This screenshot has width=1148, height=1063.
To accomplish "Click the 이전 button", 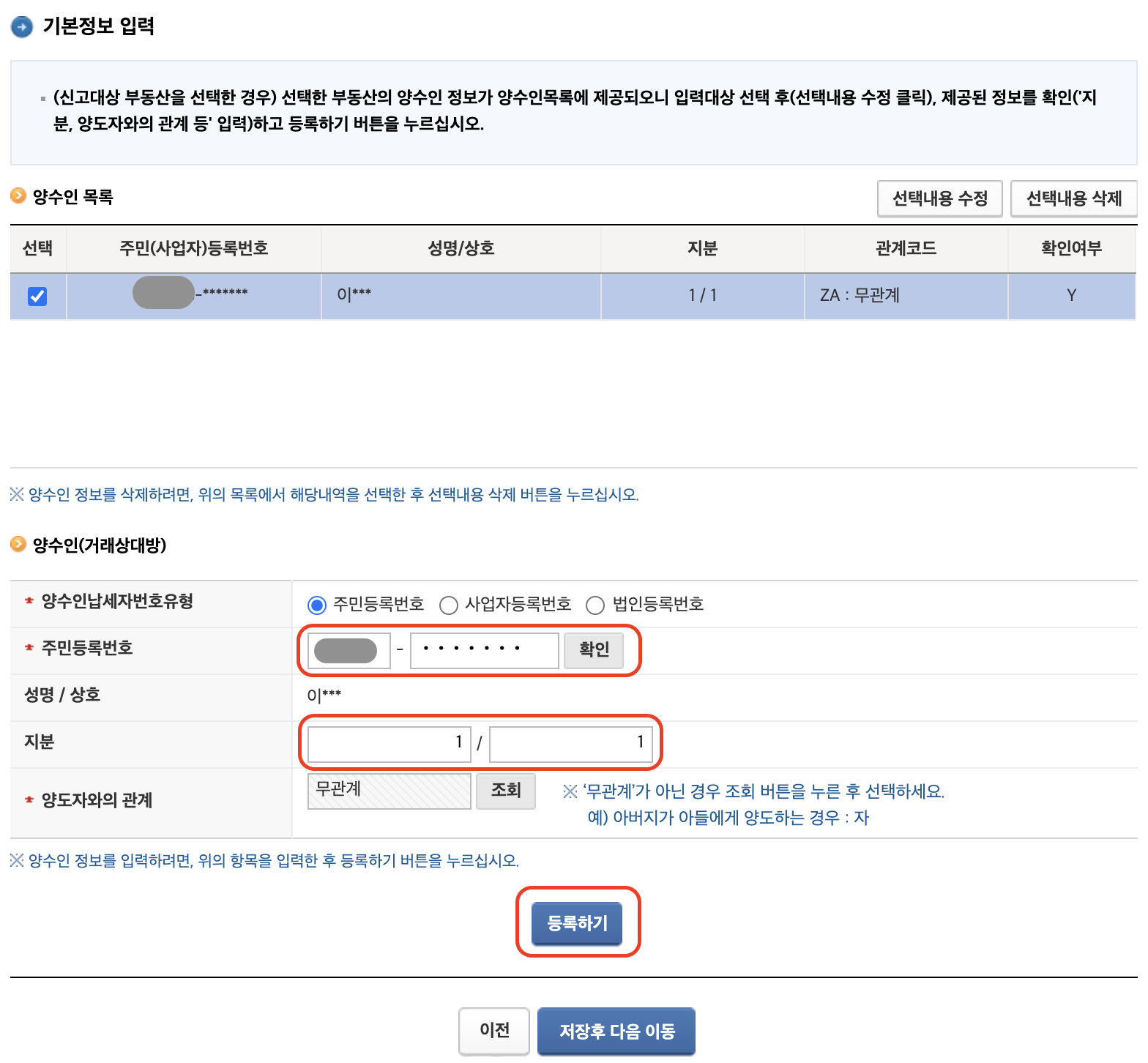I will (494, 1031).
